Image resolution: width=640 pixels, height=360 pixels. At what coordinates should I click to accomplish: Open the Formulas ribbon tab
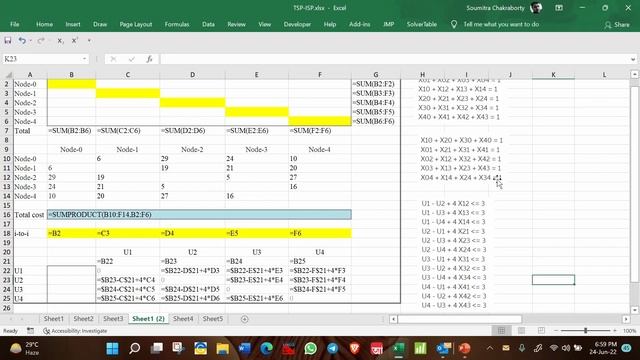(177, 24)
